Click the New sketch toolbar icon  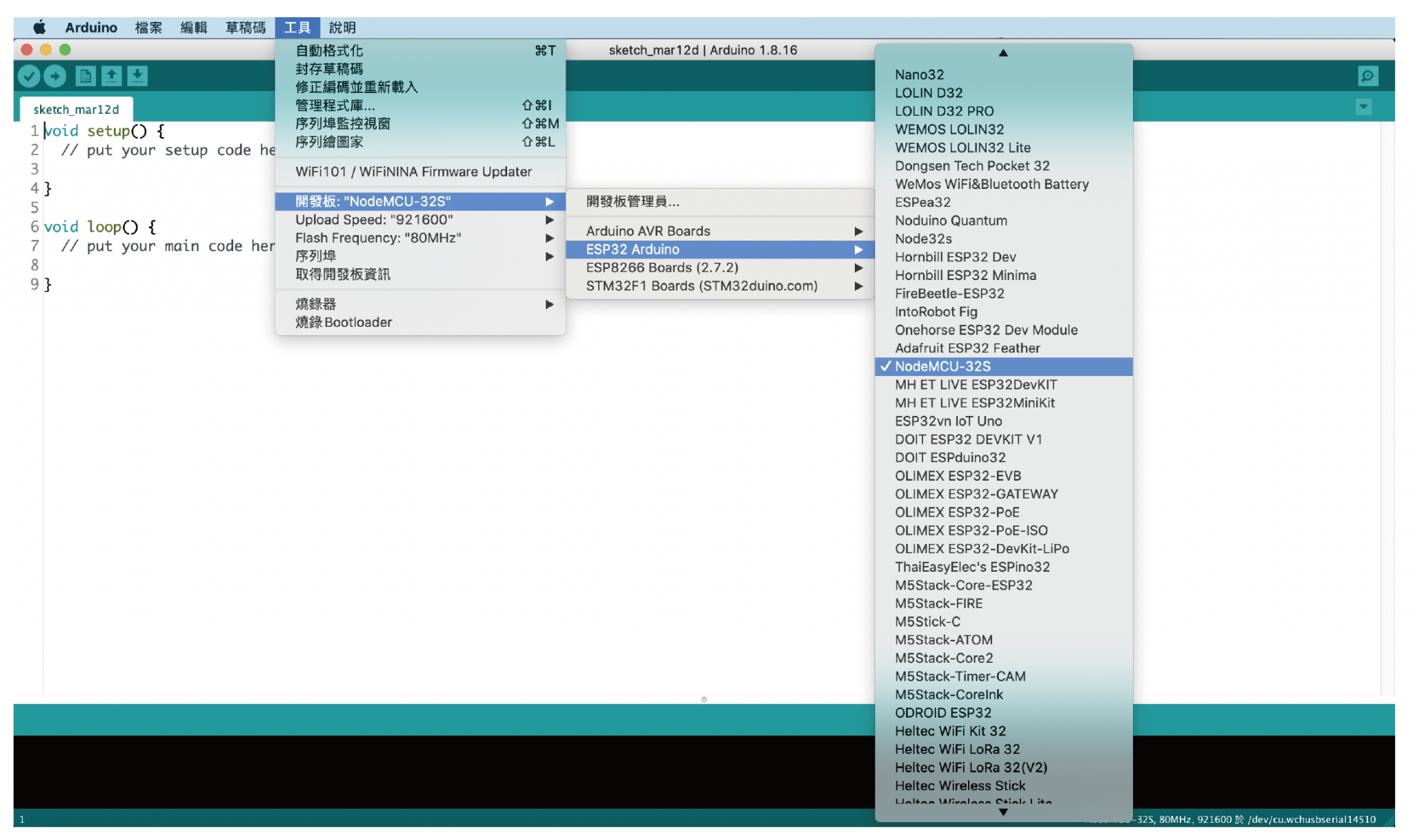point(86,76)
